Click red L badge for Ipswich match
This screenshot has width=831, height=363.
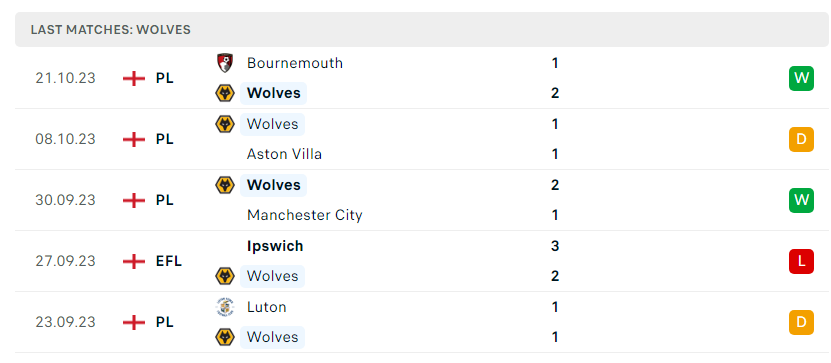[x=801, y=261]
